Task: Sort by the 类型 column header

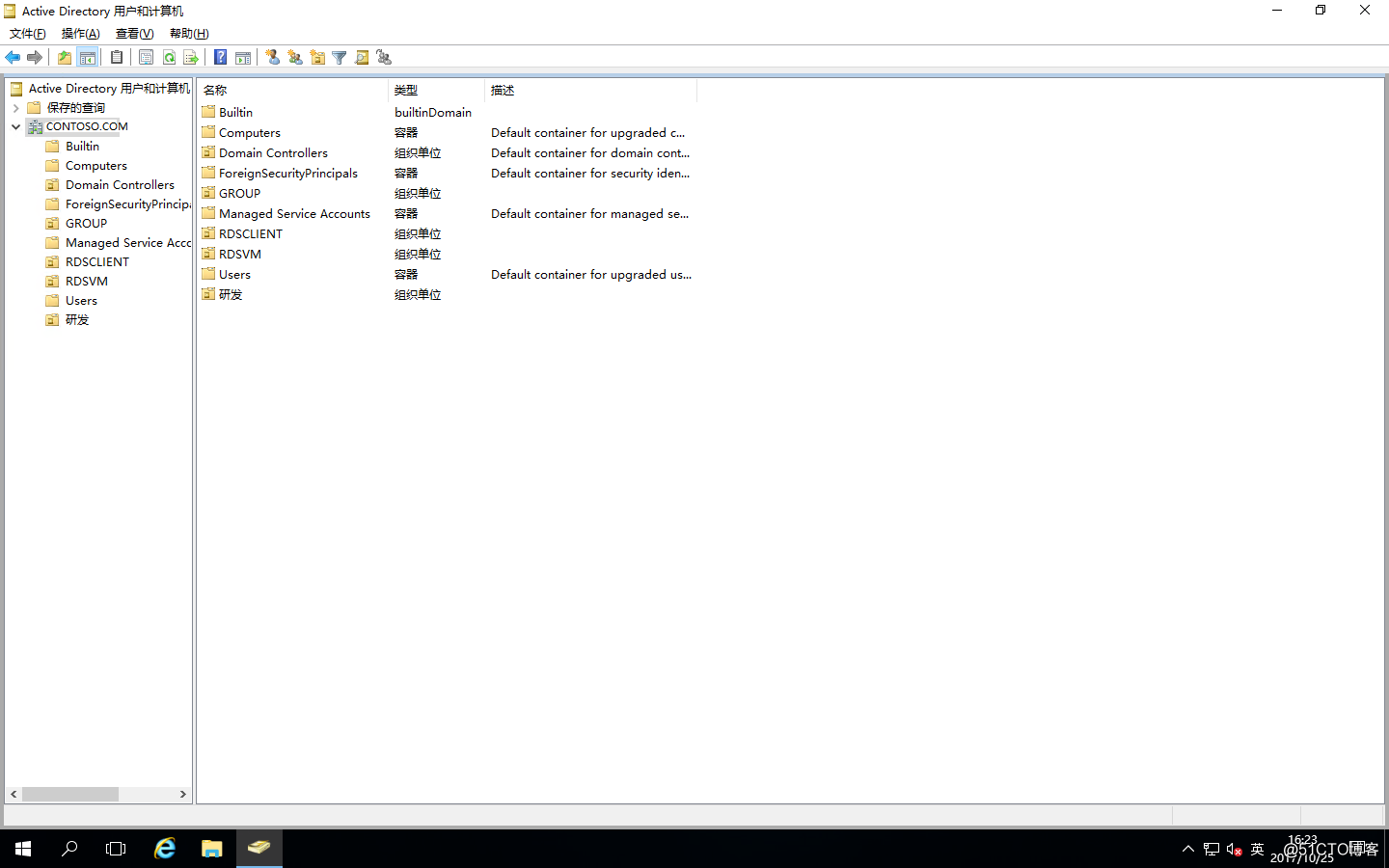Action: [x=436, y=91]
